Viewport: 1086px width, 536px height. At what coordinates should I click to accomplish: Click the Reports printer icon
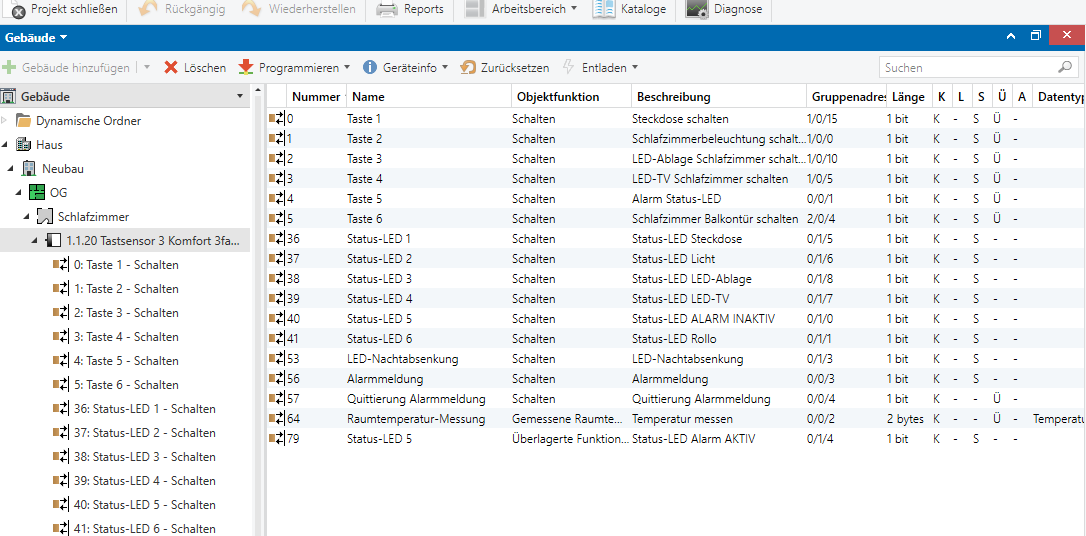point(387,9)
